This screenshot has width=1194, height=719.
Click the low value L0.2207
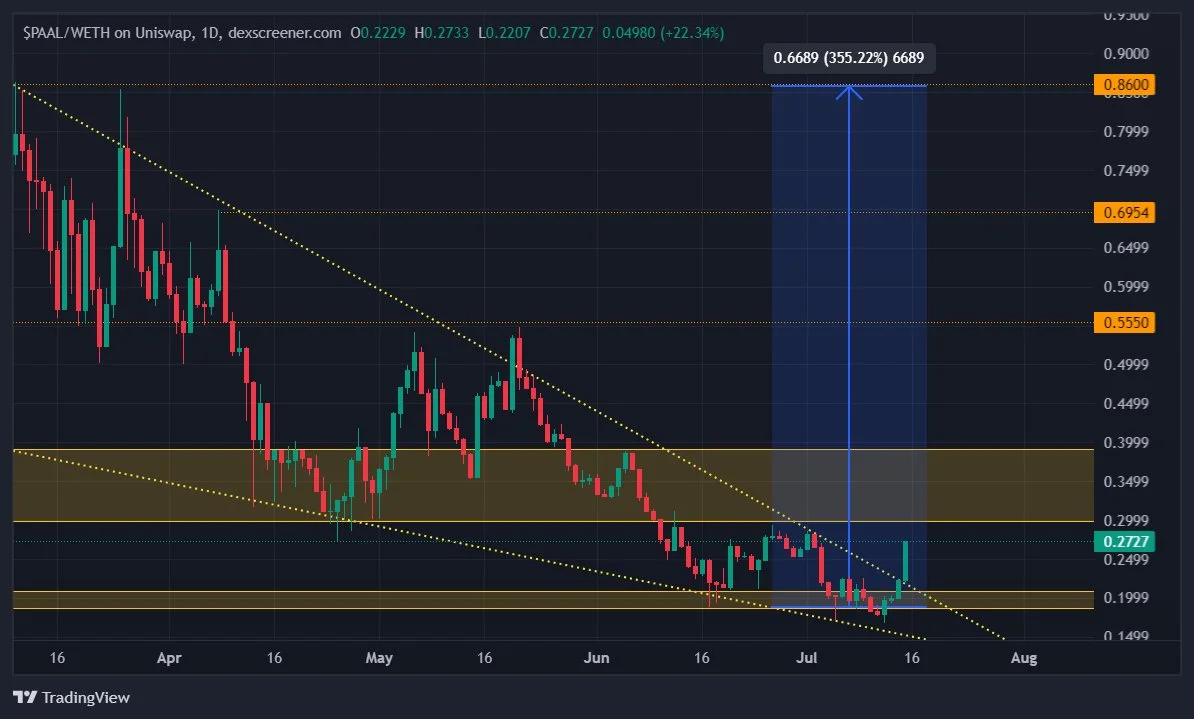point(504,33)
